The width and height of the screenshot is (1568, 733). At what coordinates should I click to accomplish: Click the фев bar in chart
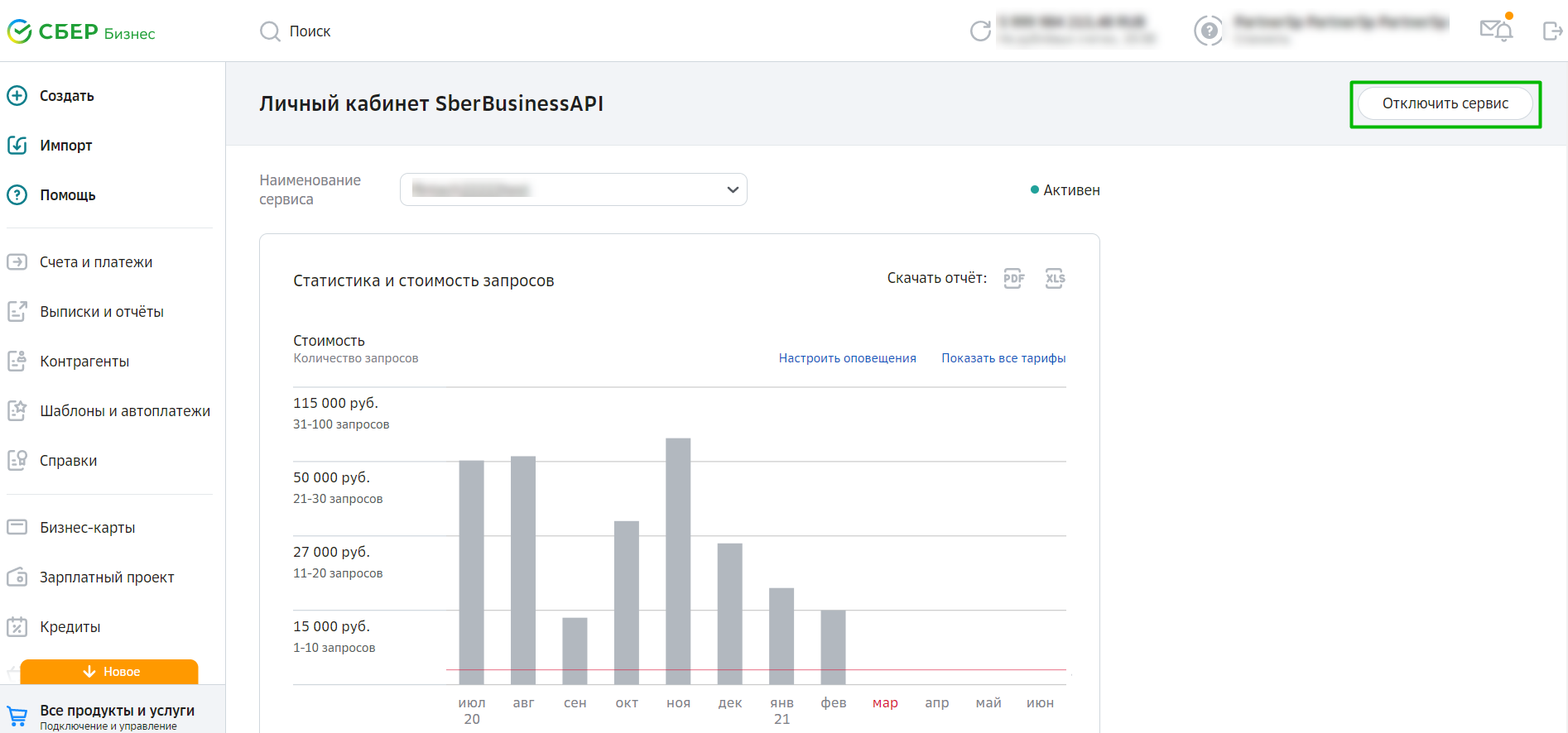pos(834,647)
